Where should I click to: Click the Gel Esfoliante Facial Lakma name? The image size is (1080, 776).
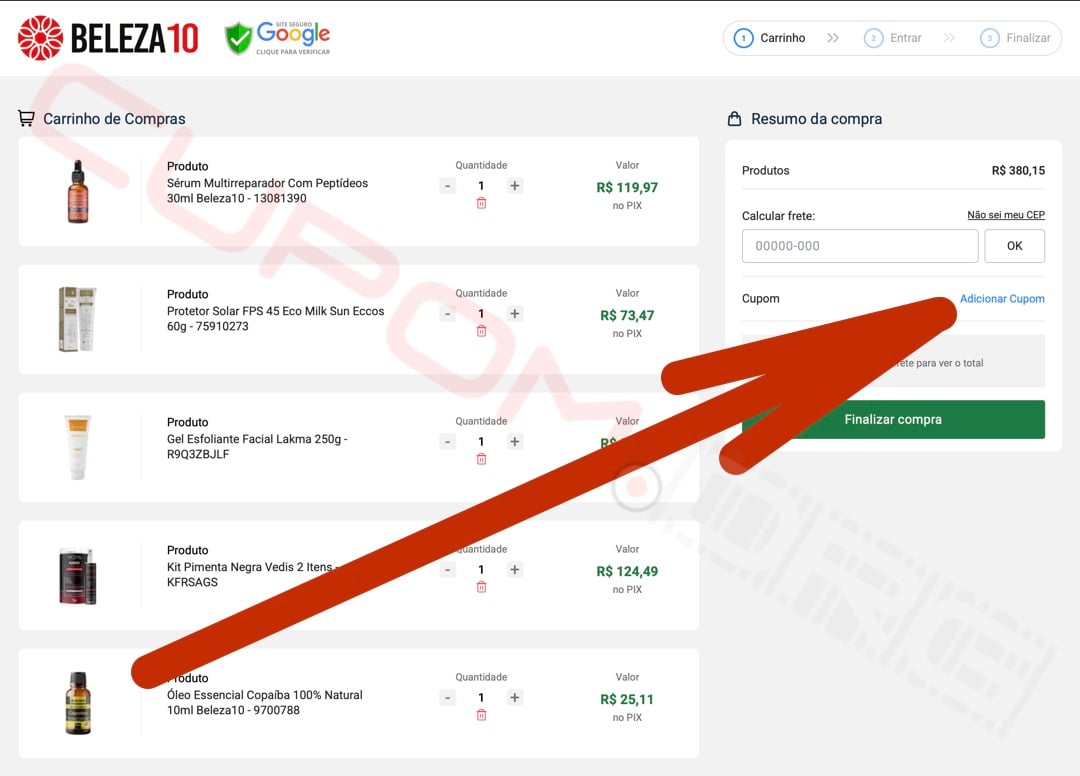[x=257, y=447]
